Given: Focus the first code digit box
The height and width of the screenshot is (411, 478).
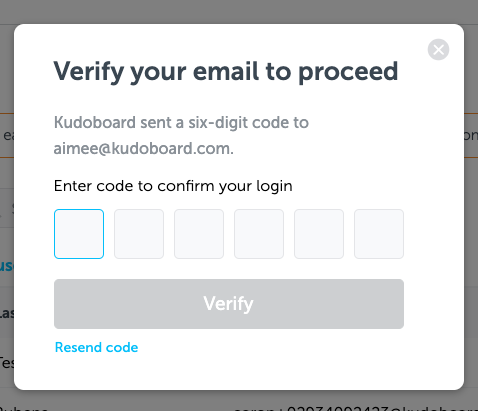Looking at the screenshot, I should [x=79, y=234].
